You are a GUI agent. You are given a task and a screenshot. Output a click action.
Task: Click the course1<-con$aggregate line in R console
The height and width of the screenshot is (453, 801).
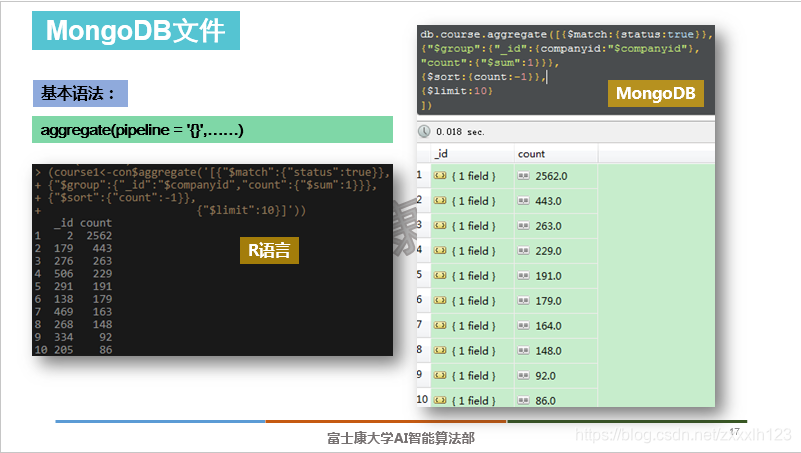[x=213, y=172]
